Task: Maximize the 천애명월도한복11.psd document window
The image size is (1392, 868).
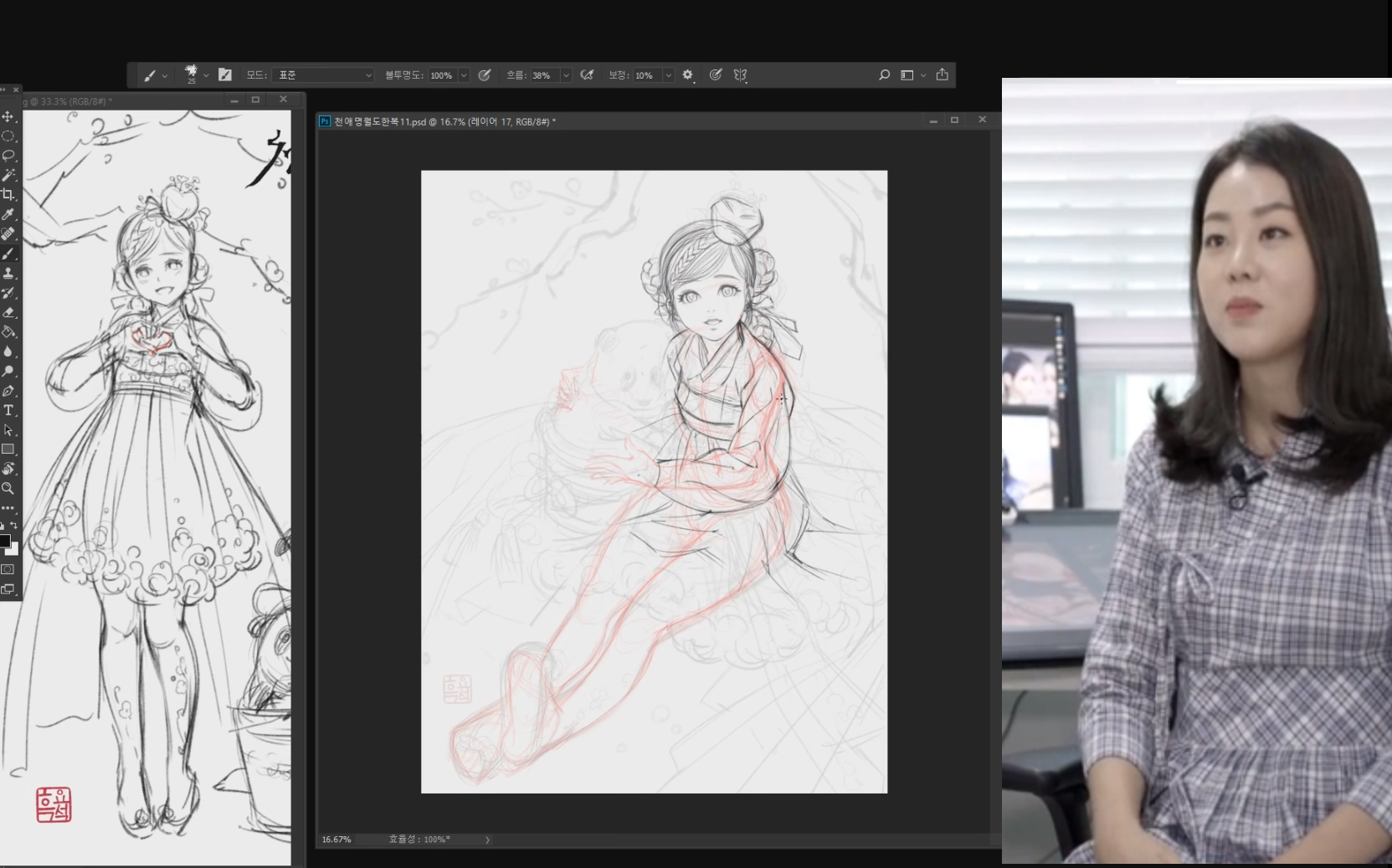Action: point(954,121)
